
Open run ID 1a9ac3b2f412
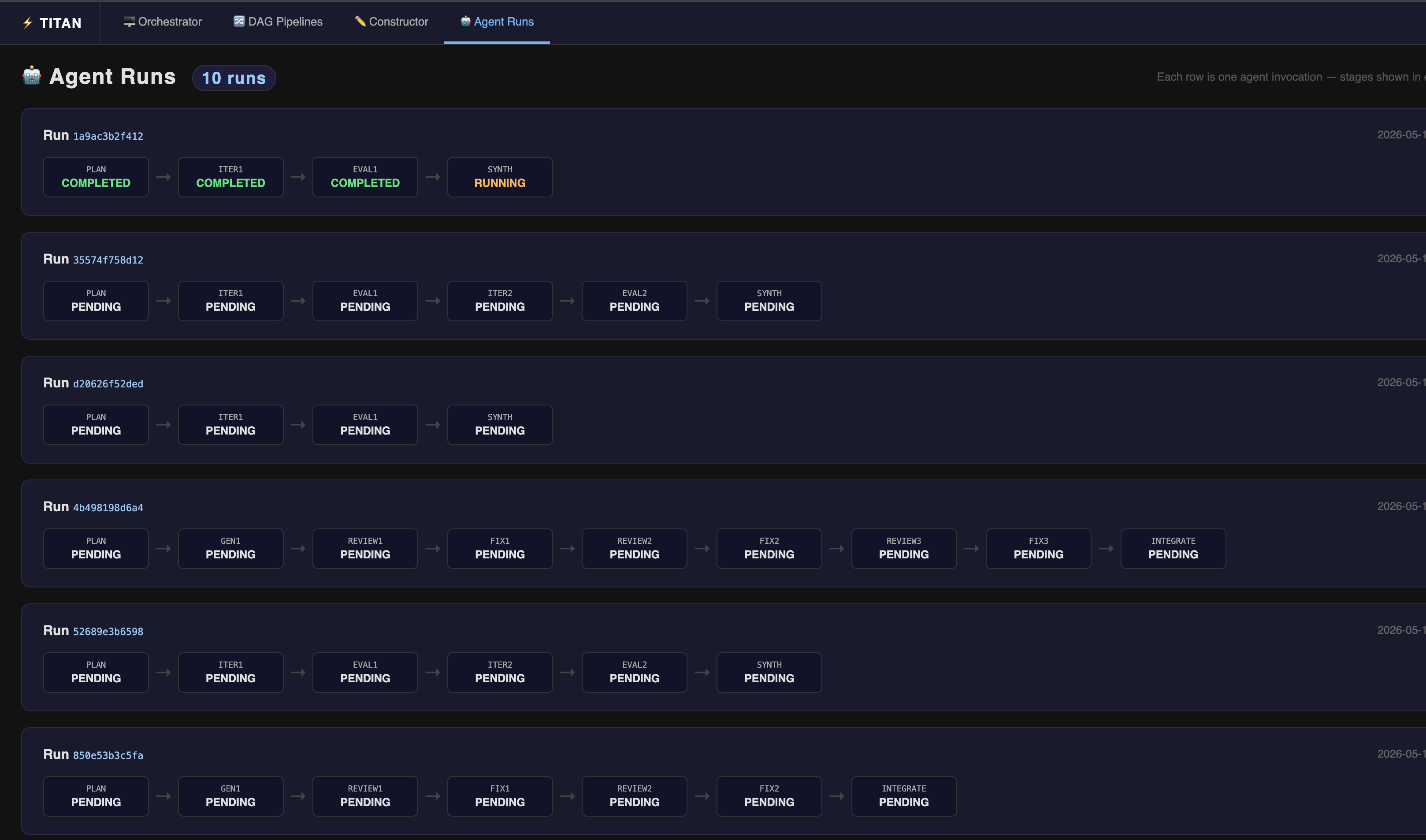pyautogui.click(x=108, y=137)
